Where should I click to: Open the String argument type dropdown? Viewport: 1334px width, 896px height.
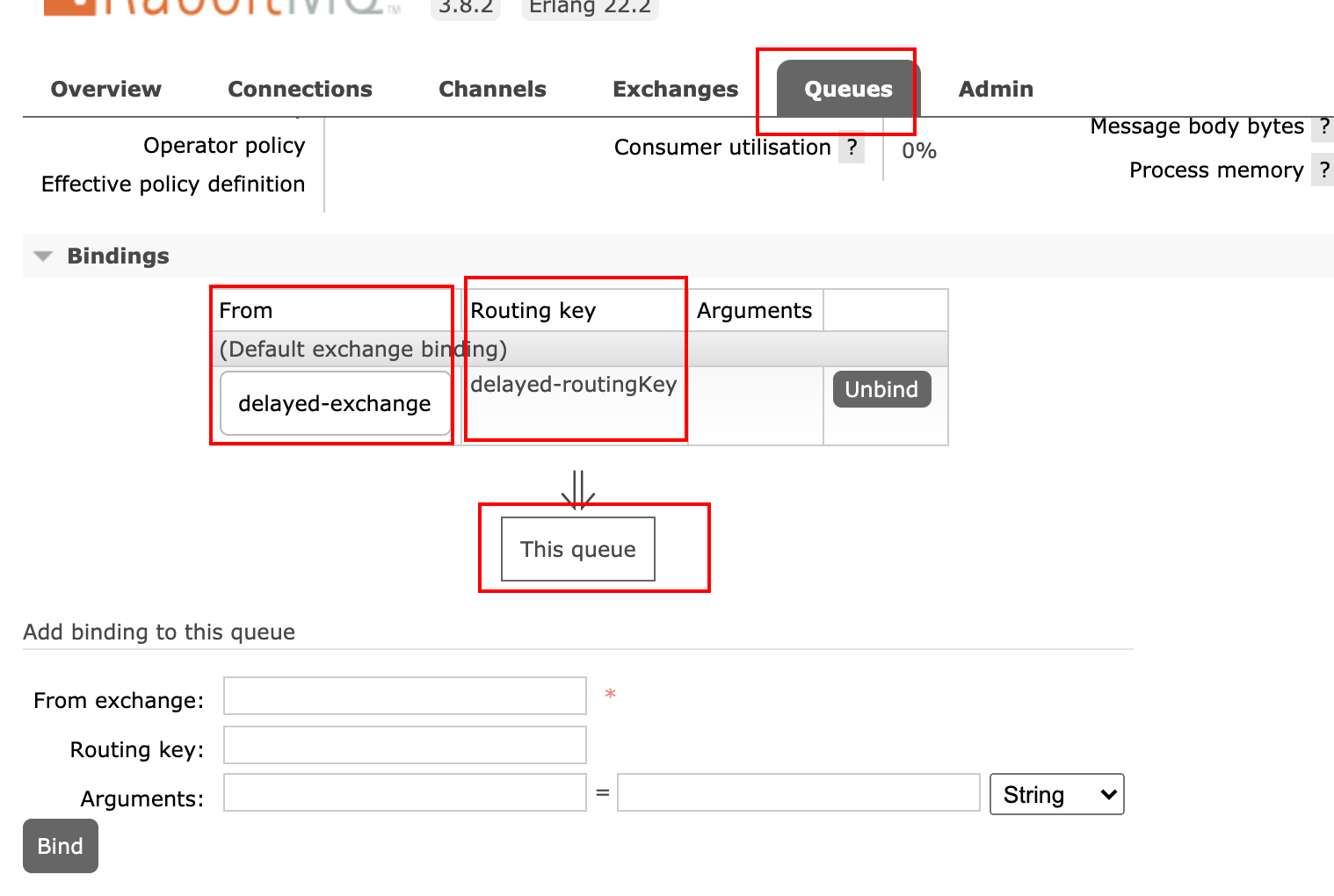1056,794
